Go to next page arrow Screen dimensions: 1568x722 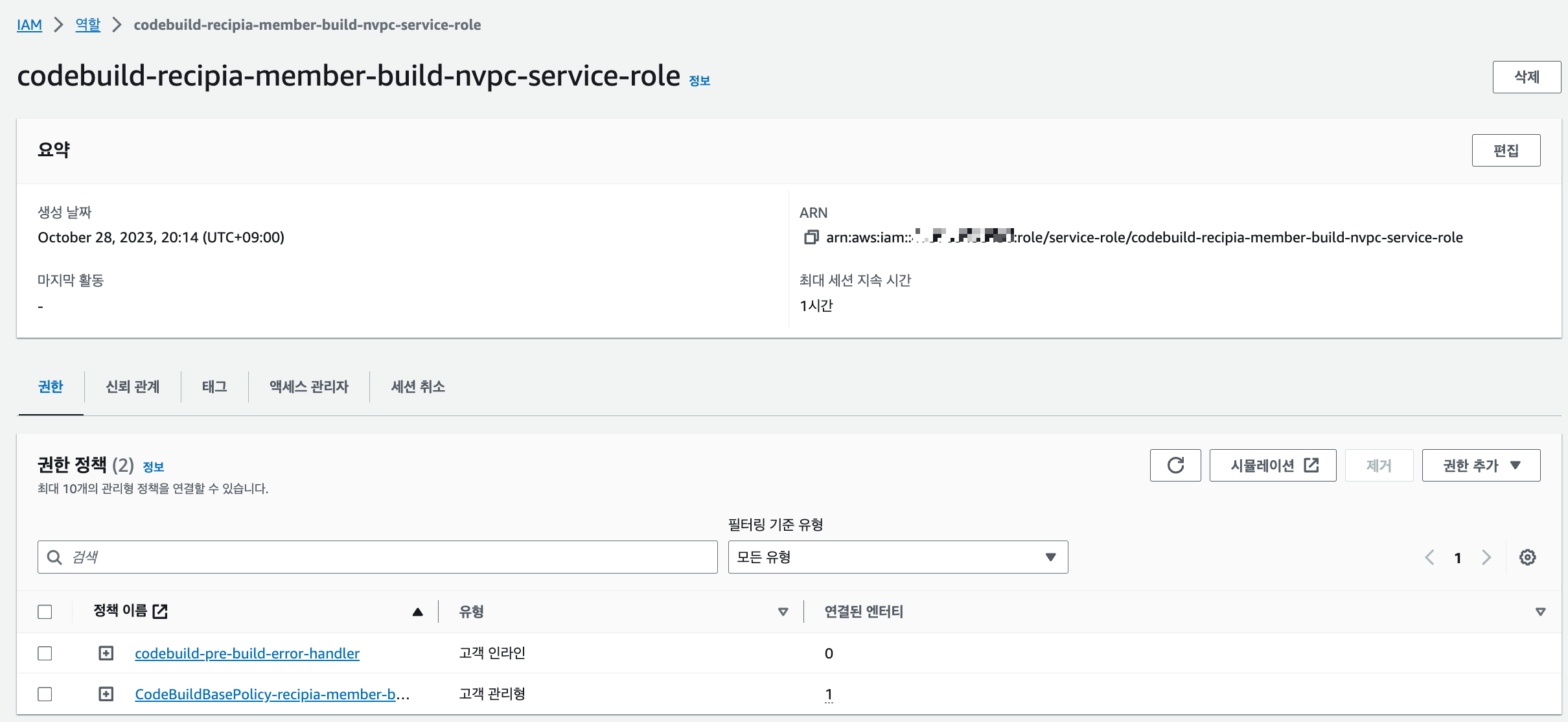[x=1486, y=557]
